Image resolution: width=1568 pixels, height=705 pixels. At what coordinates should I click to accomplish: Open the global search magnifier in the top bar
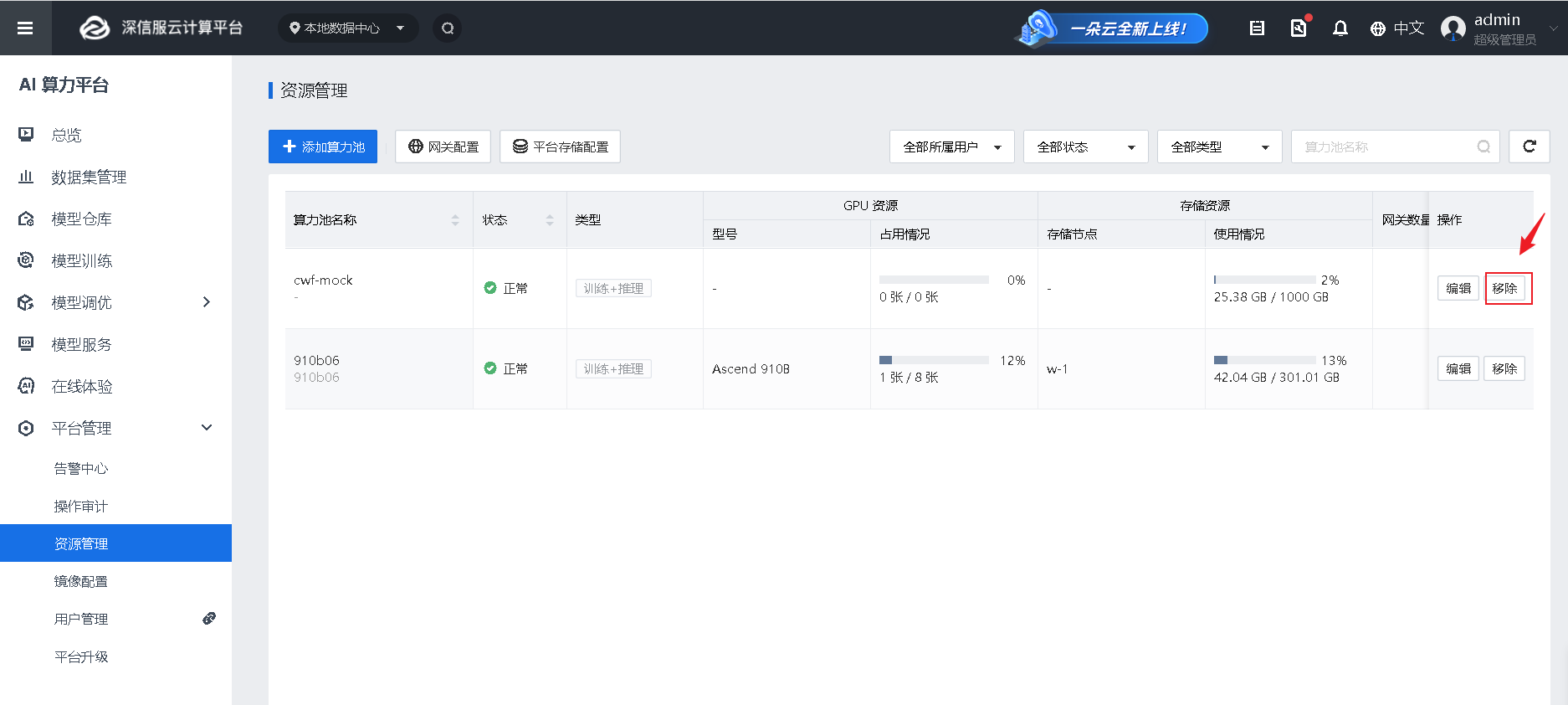point(448,28)
